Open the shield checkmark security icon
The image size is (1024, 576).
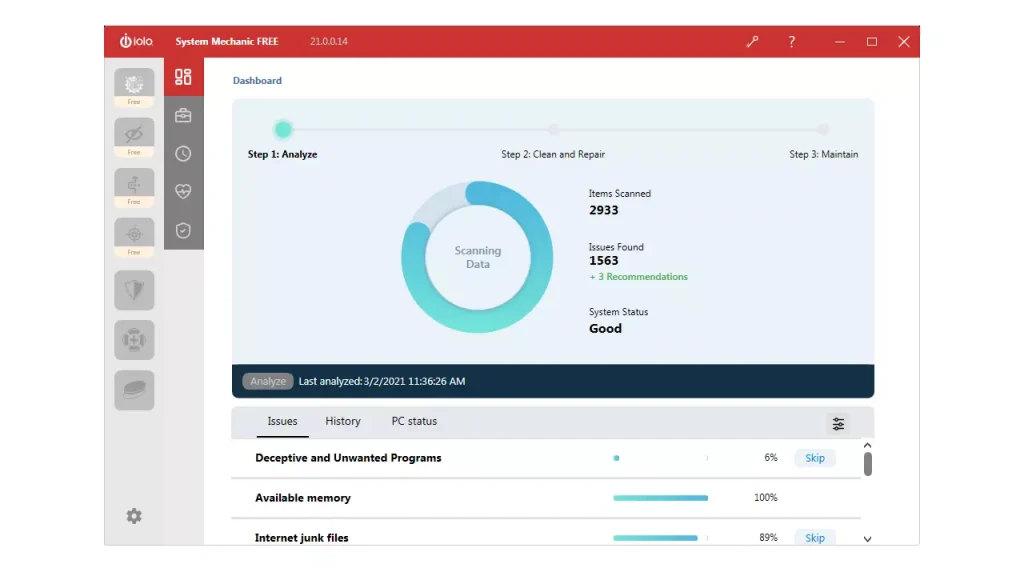pos(183,231)
